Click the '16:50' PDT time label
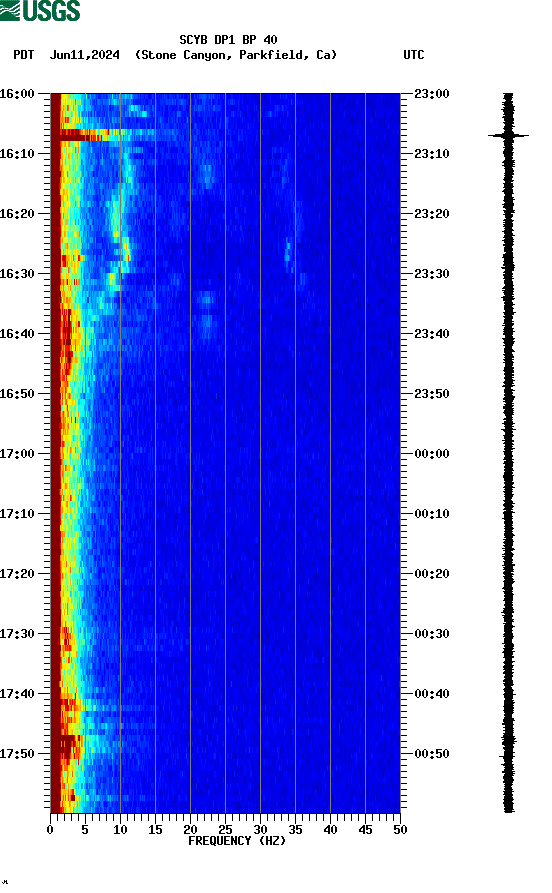Image resolution: width=552 pixels, height=893 pixels. (x=17, y=394)
